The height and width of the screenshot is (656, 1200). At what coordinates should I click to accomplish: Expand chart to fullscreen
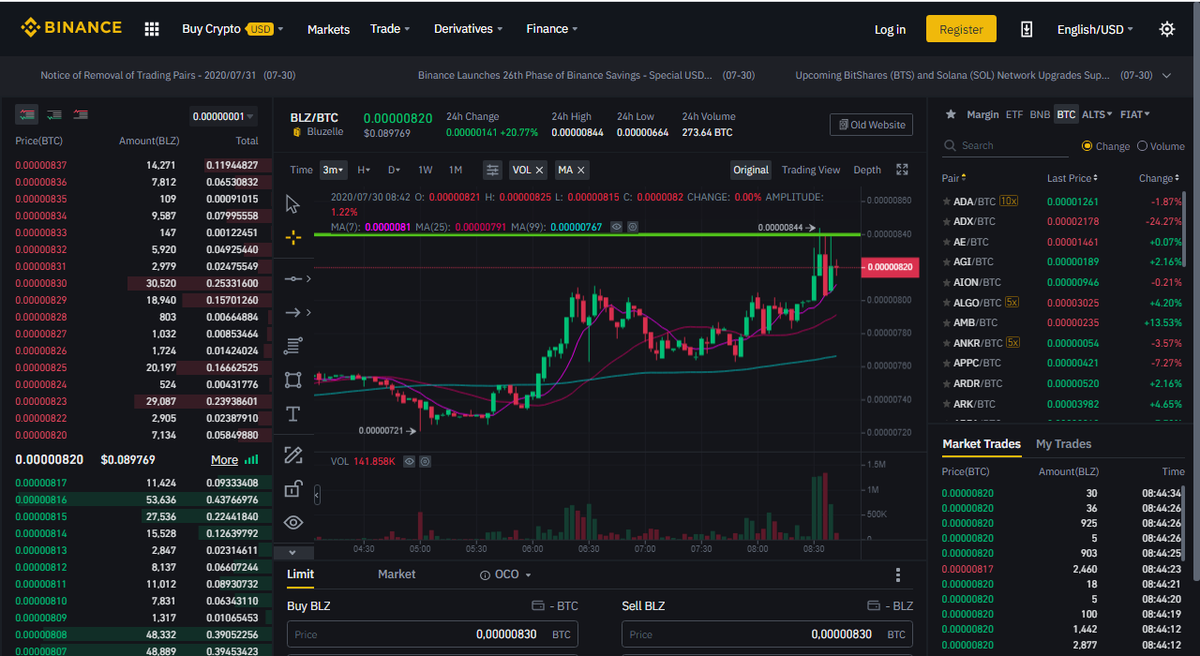pos(902,170)
